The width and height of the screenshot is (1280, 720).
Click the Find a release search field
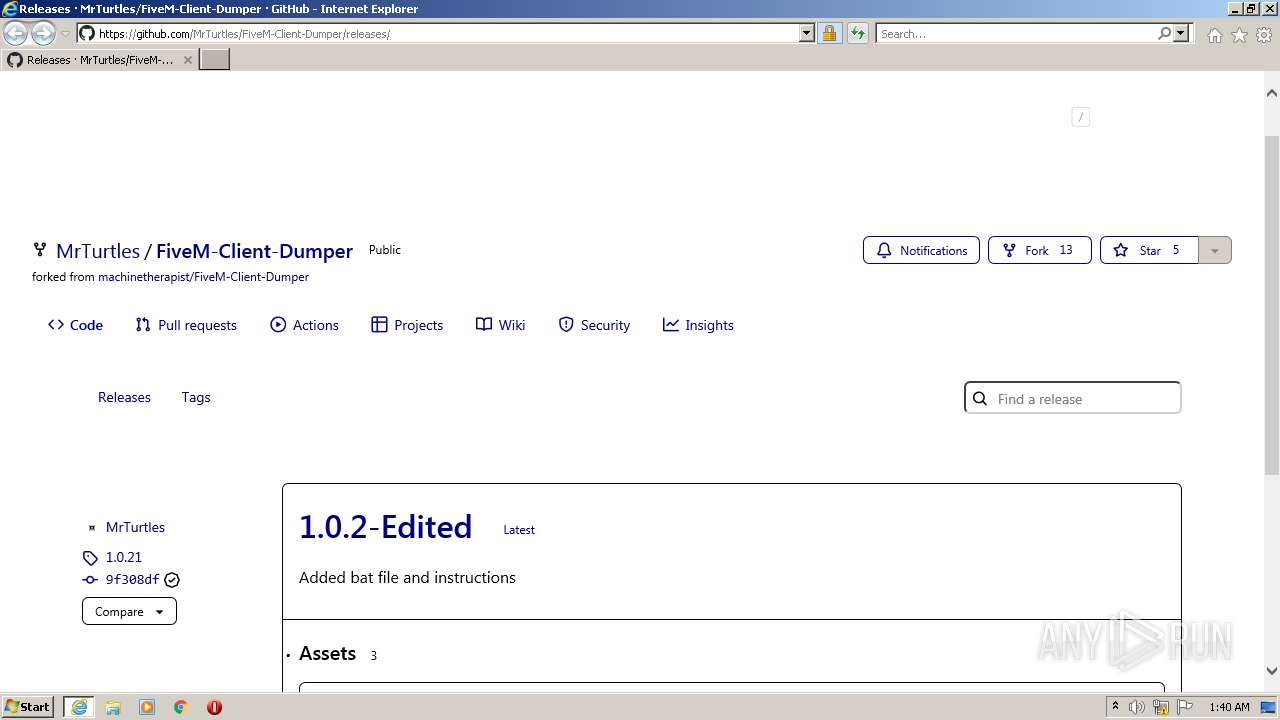point(1072,398)
